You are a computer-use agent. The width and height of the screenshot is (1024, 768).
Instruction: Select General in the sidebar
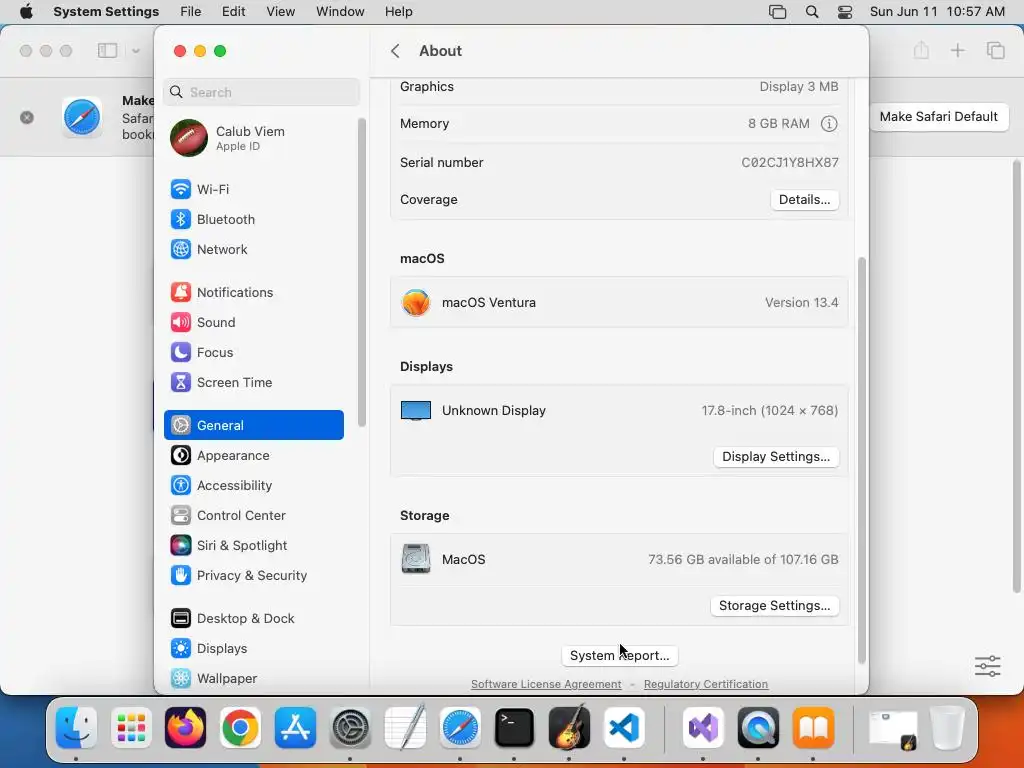pyautogui.click(x=253, y=425)
